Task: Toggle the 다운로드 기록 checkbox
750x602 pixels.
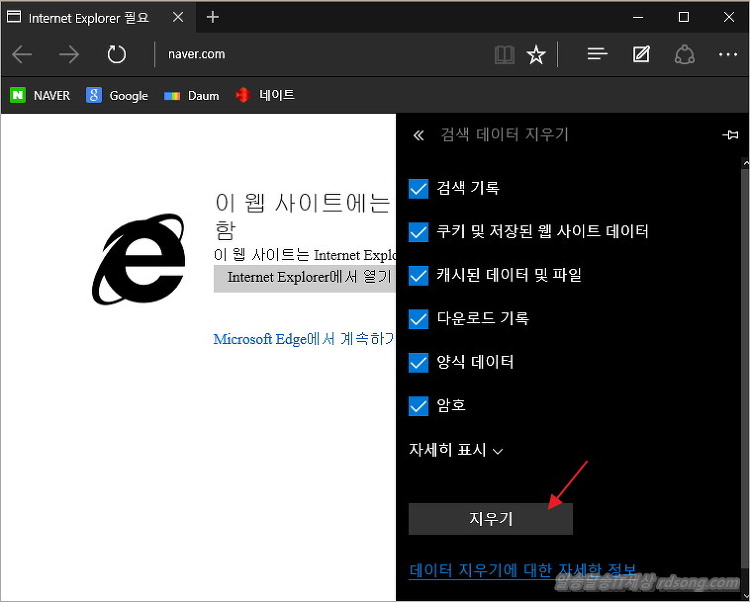Action: [x=419, y=319]
